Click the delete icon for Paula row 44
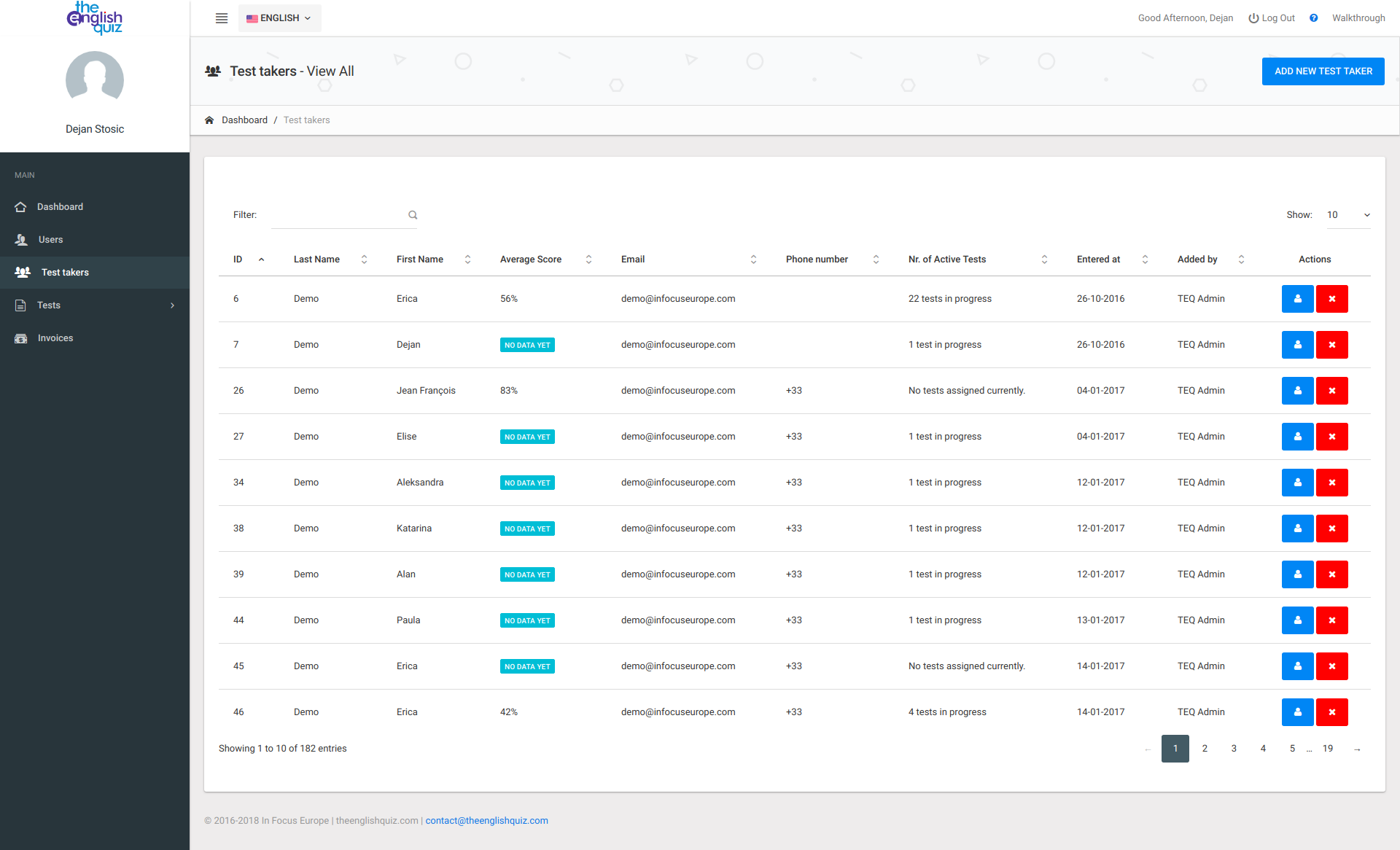 click(x=1331, y=620)
